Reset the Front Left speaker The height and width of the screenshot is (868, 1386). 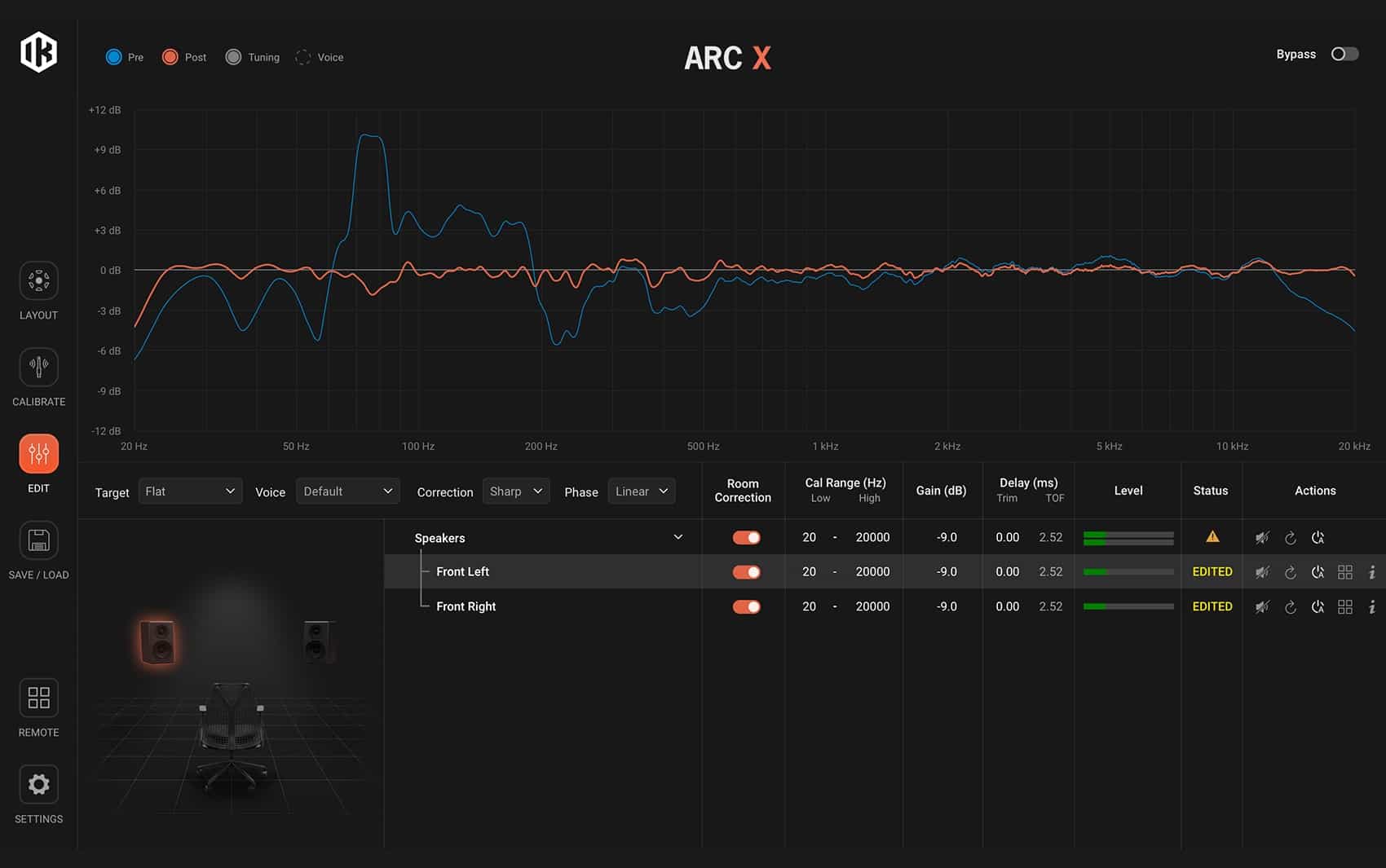point(1290,572)
